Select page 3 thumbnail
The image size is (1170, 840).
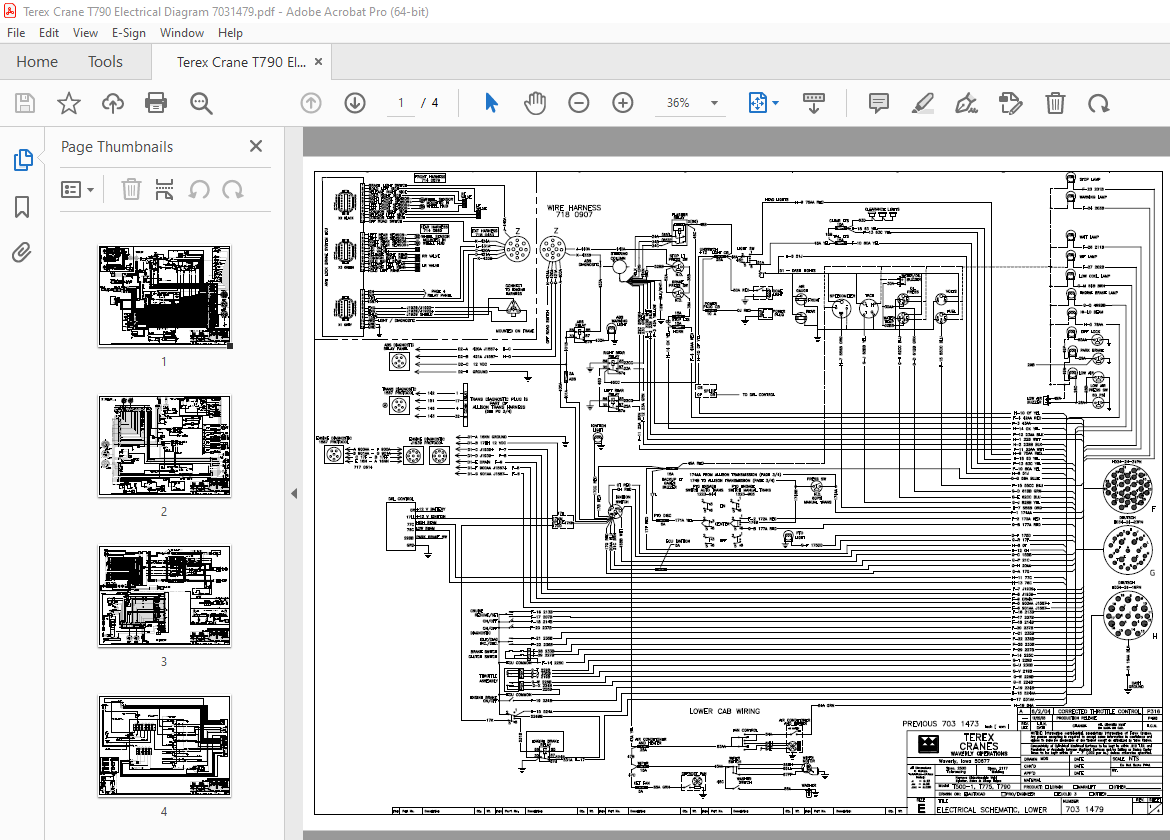pos(164,595)
